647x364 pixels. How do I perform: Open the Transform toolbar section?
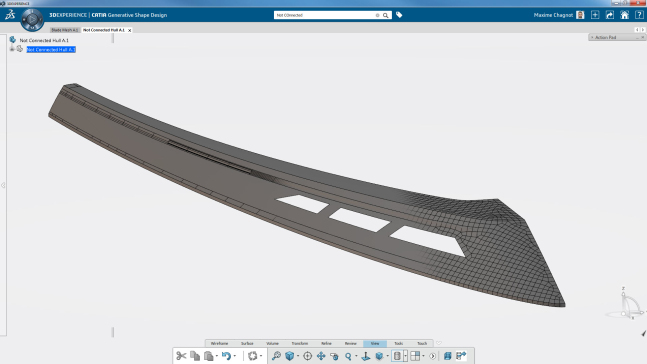click(x=300, y=343)
